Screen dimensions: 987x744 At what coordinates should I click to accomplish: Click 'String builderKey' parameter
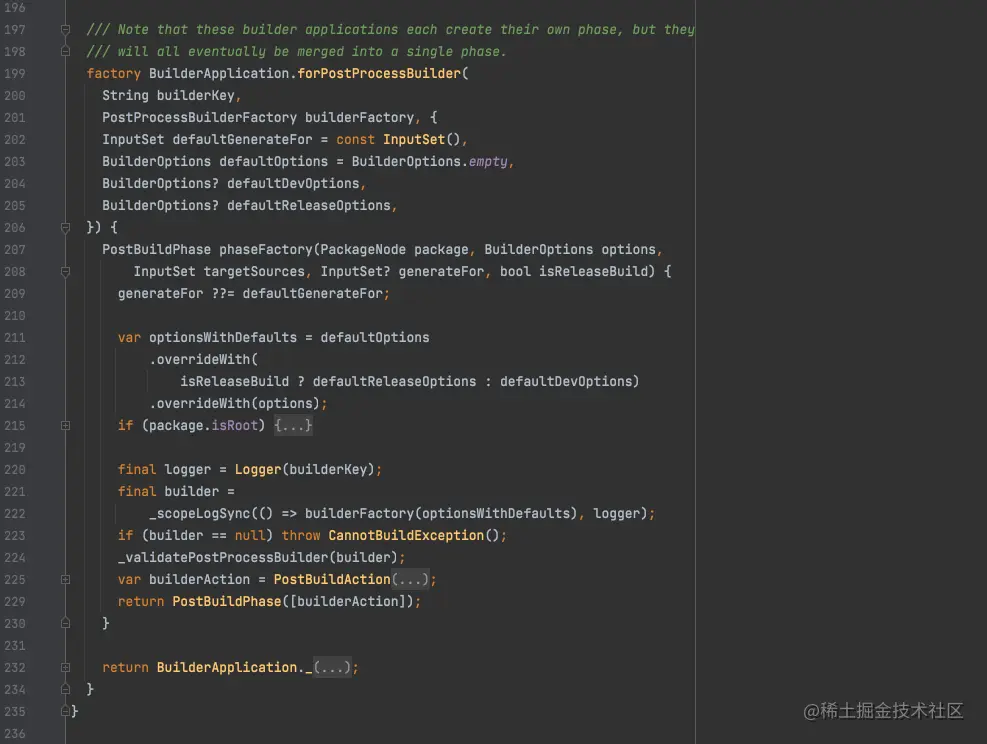click(168, 96)
